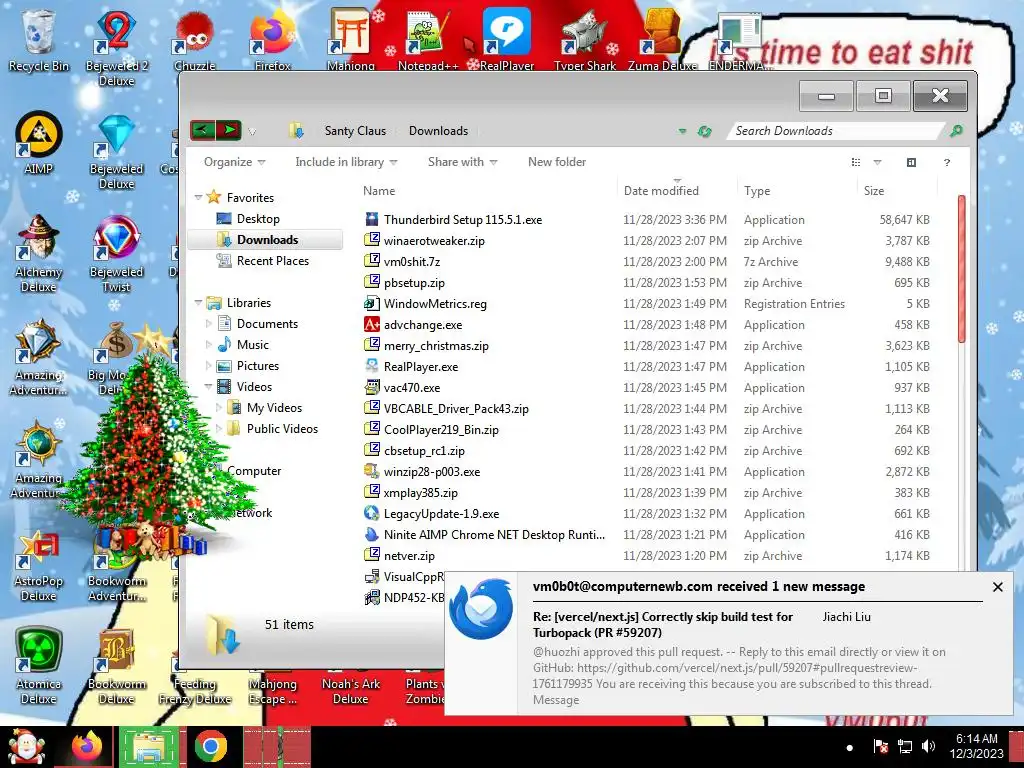Click the Santa start button
1024x768 pixels.
point(26,747)
